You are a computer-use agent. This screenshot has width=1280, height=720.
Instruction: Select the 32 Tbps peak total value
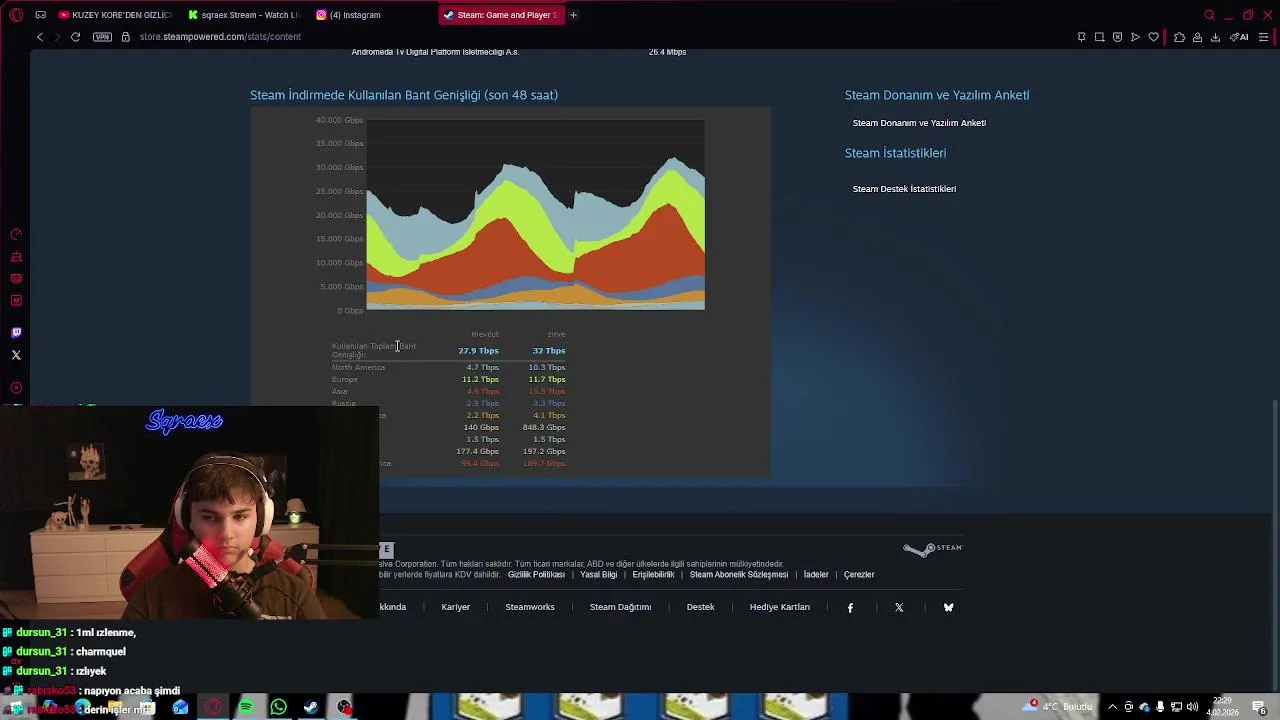[x=549, y=351]
